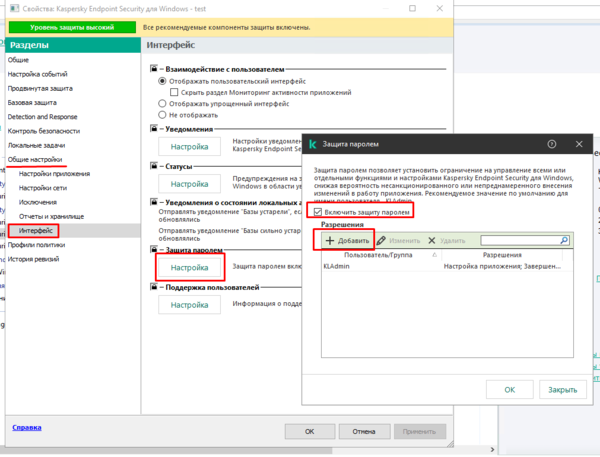
Task: Click Разрешения column header
Action: click(502, 255)
